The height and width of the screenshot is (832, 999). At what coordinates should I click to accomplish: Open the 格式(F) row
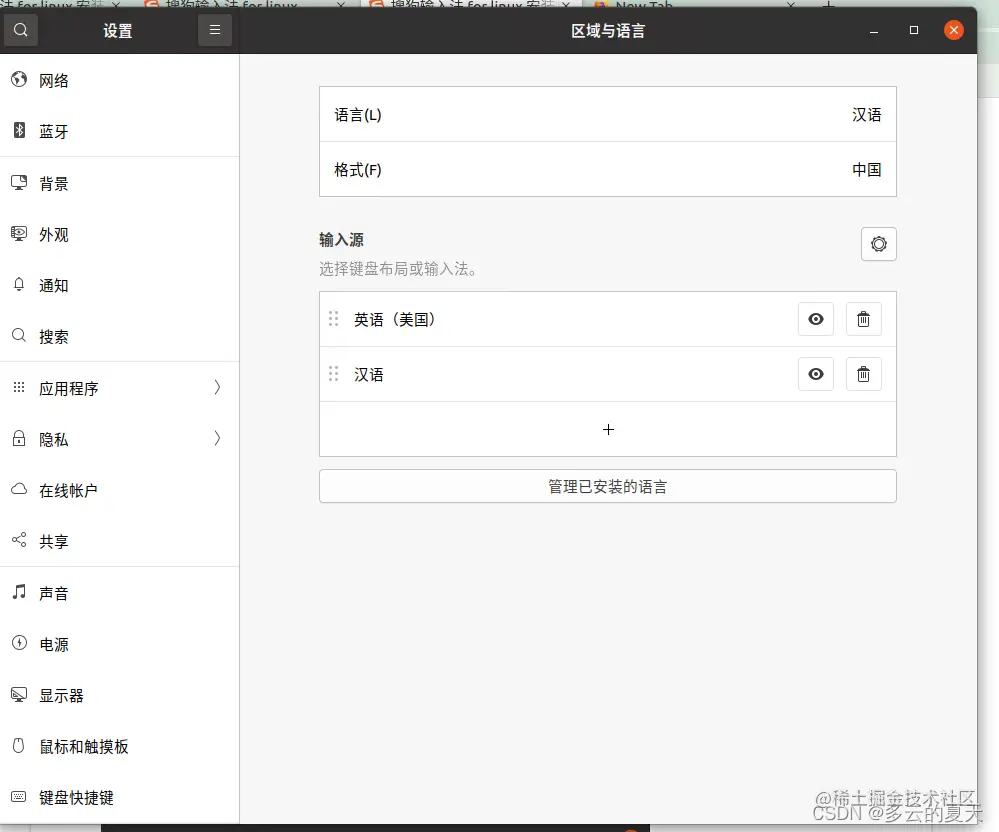[608, 169]
